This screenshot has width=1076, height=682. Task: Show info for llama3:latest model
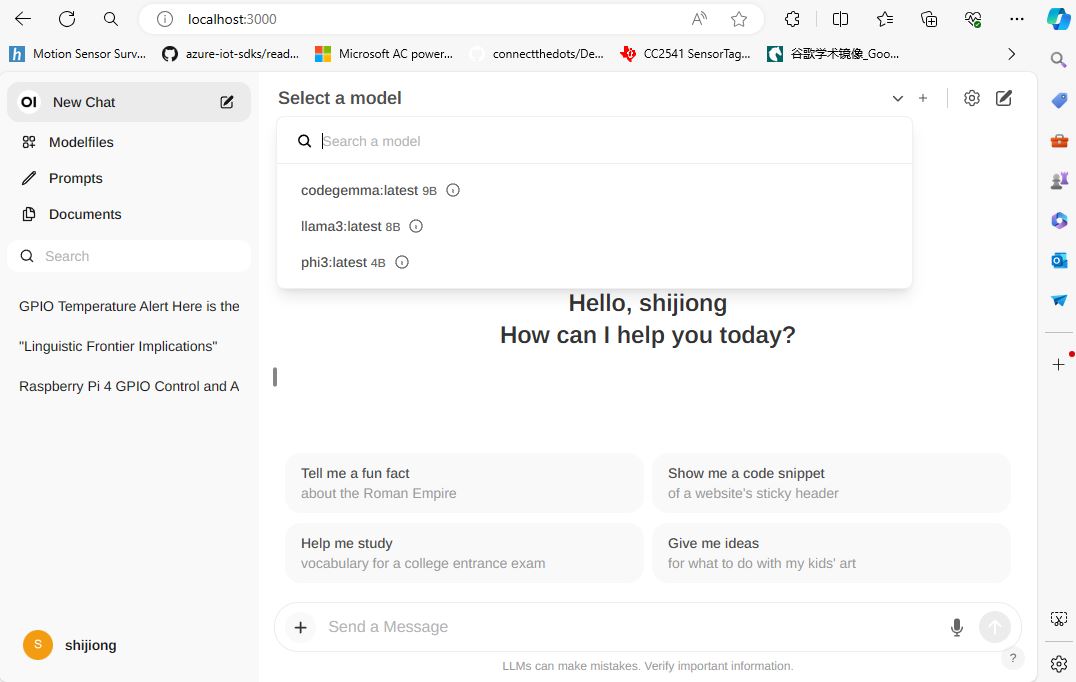pyautogui.click(x=416, y=226)
